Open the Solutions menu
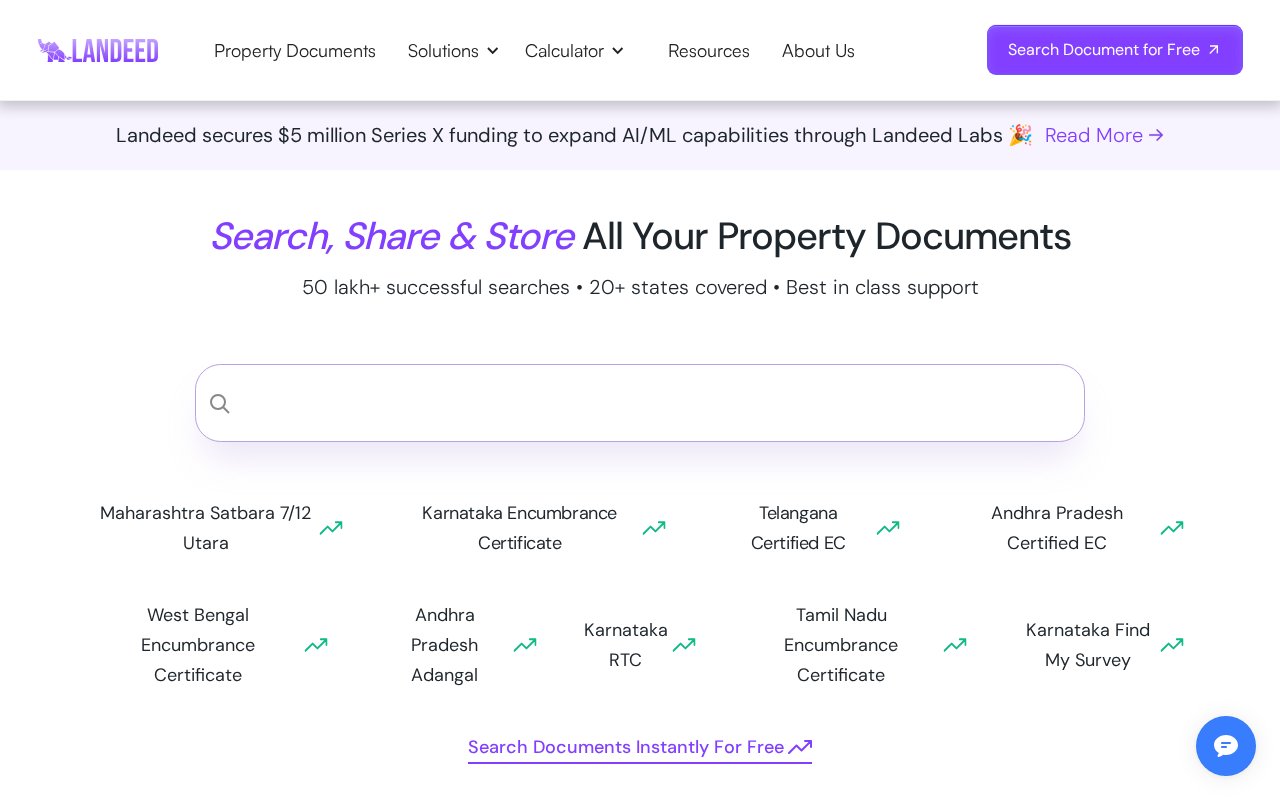 click(443, 51)
